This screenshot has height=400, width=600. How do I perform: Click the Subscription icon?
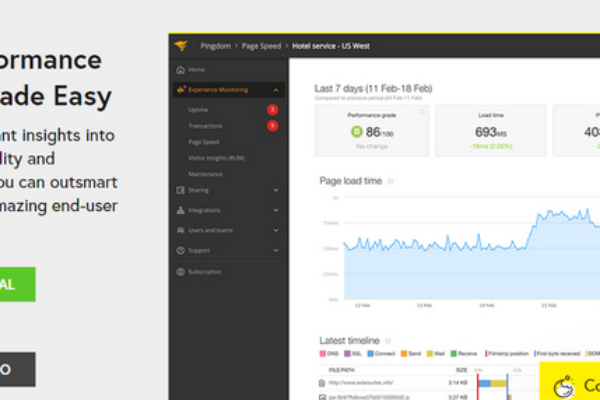181,272
